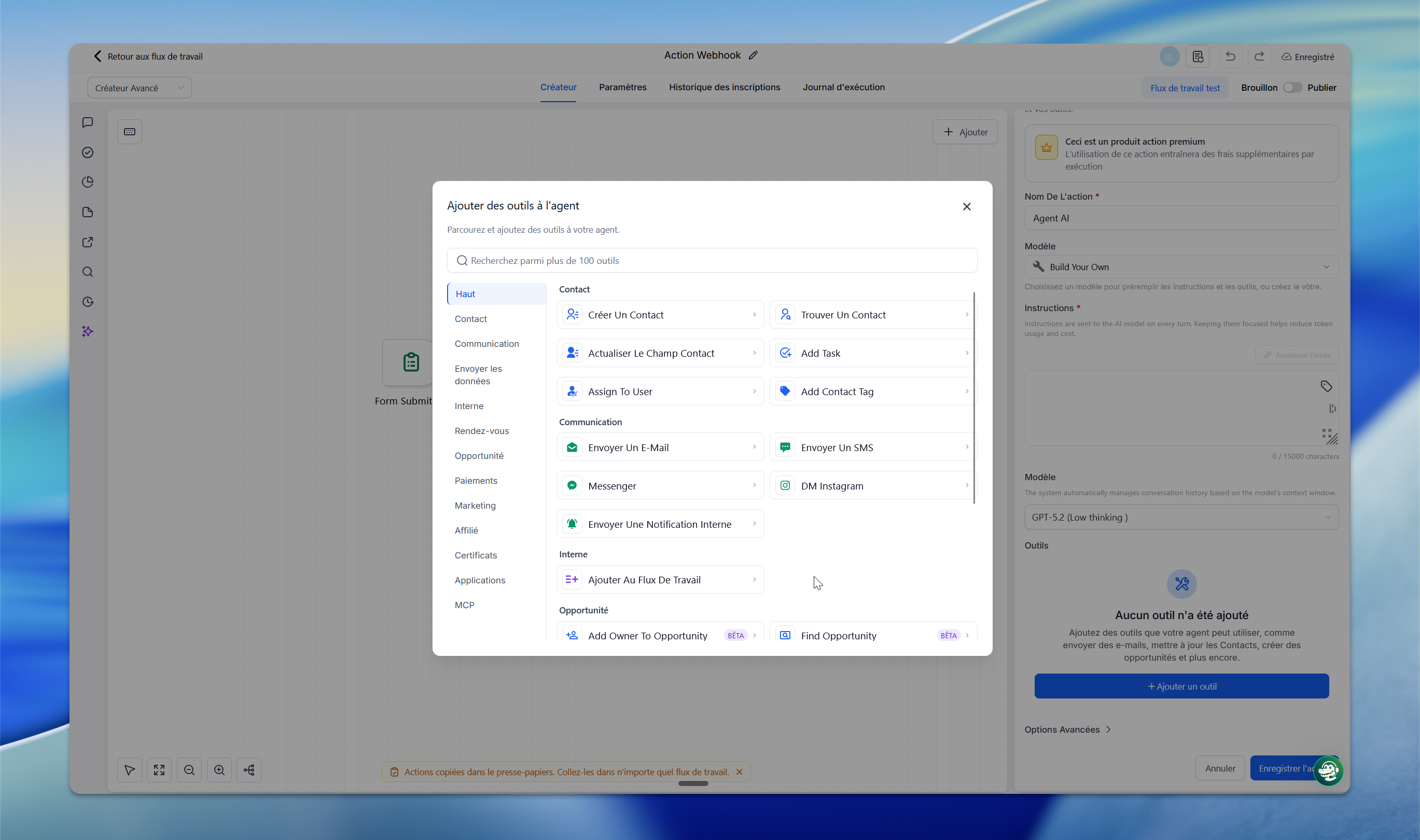Expand the Trouver Un Contact chevron
This screenshot has height=840, width=1420.
coord(967,315)
